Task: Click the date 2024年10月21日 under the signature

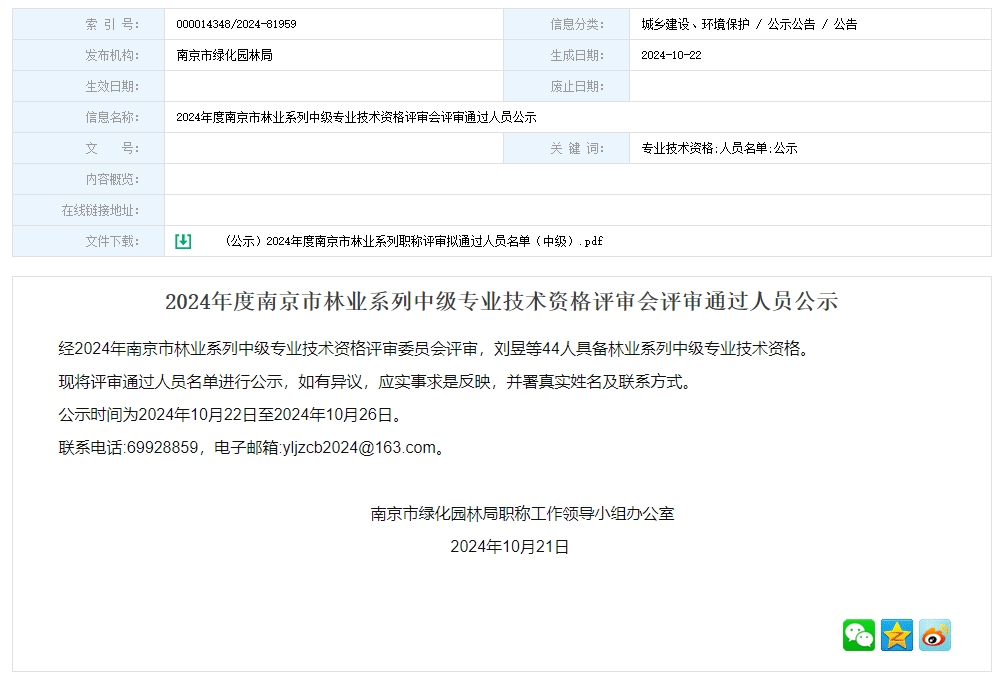Action: coord(509,546)
